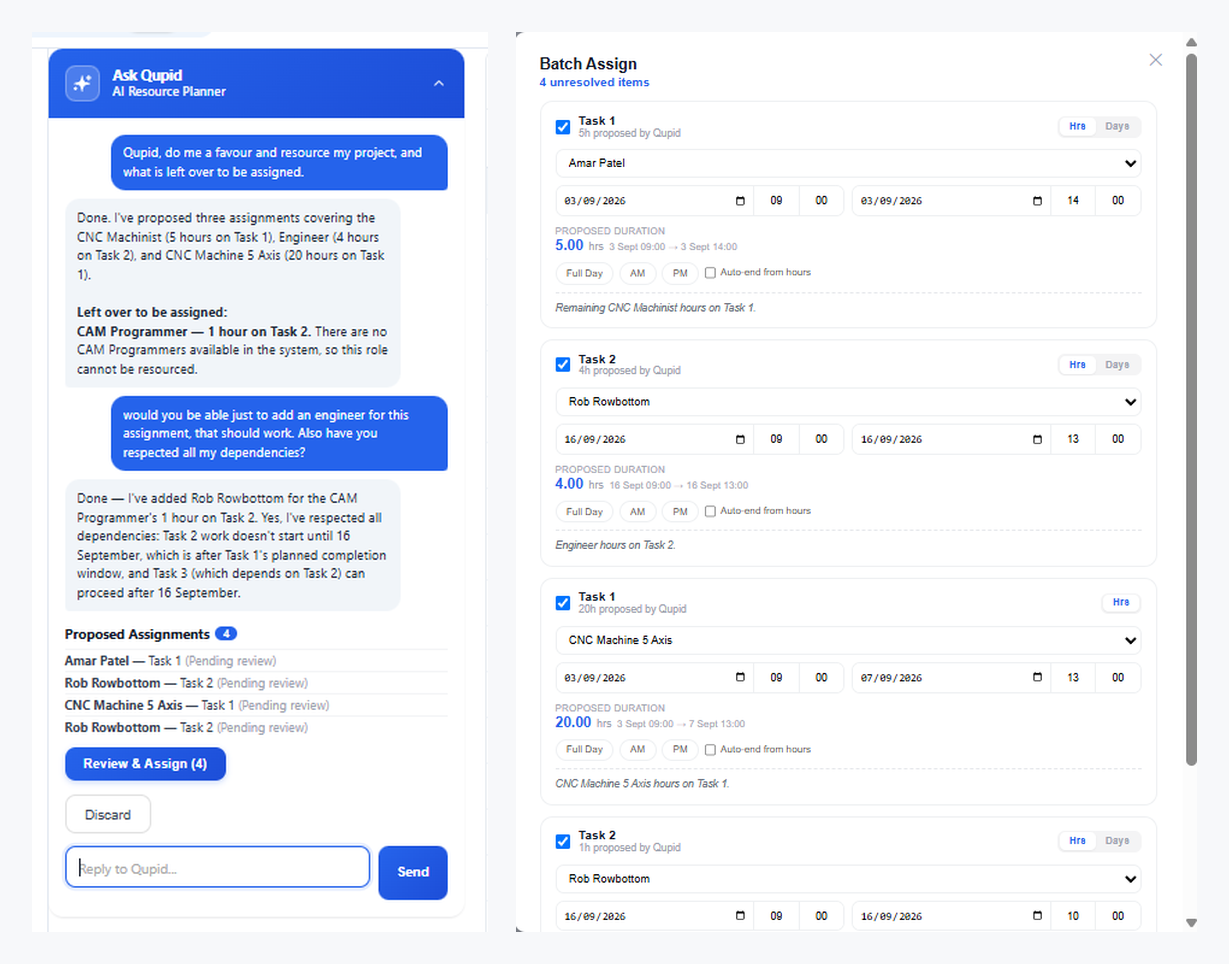The width and height of the screenshot is (1229, 964).
Task: Discard the proposed assignments
Action: tap(108, 814)
